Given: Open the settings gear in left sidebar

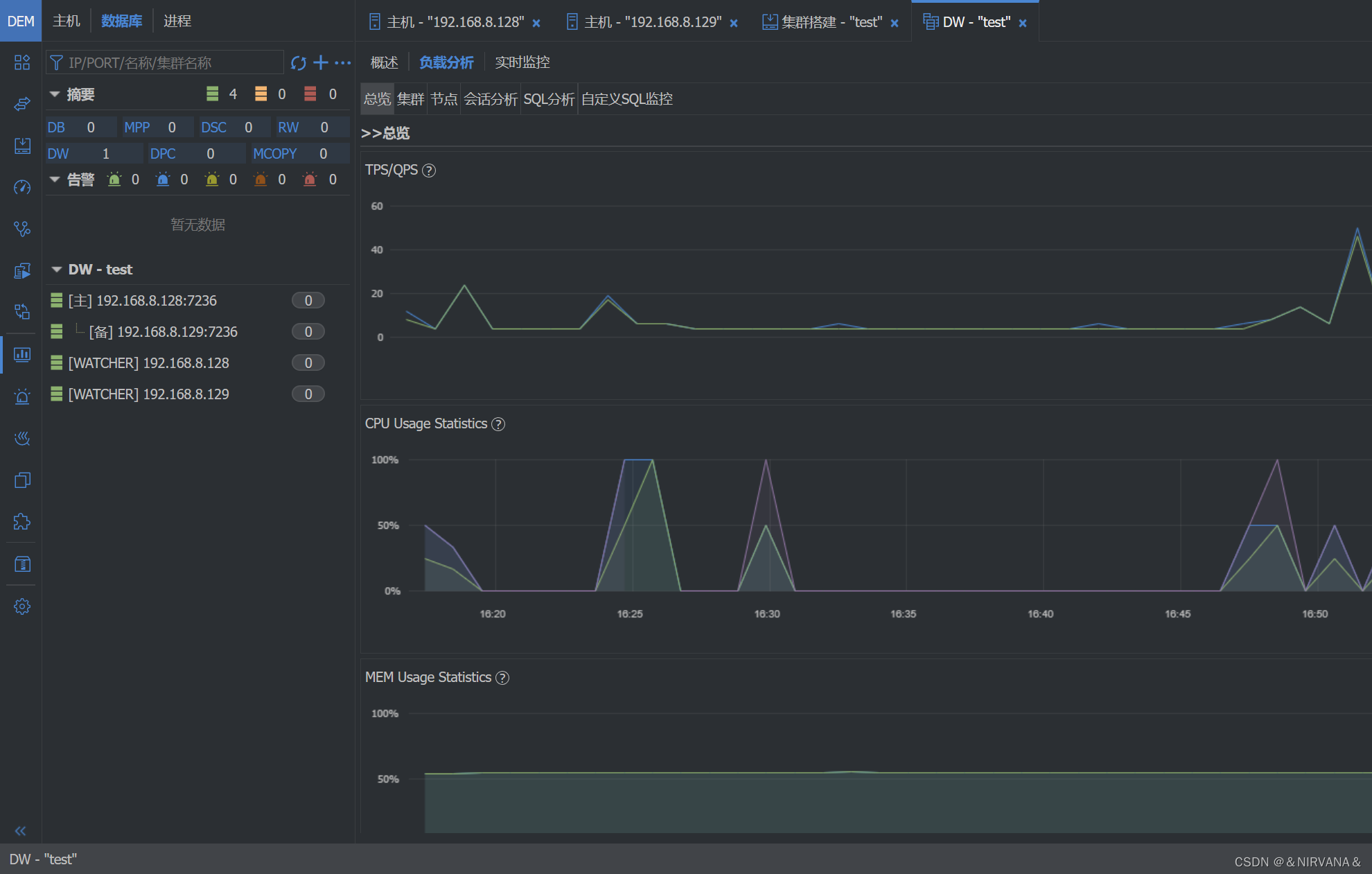Looking at the screenshot, I should [22, 606].
